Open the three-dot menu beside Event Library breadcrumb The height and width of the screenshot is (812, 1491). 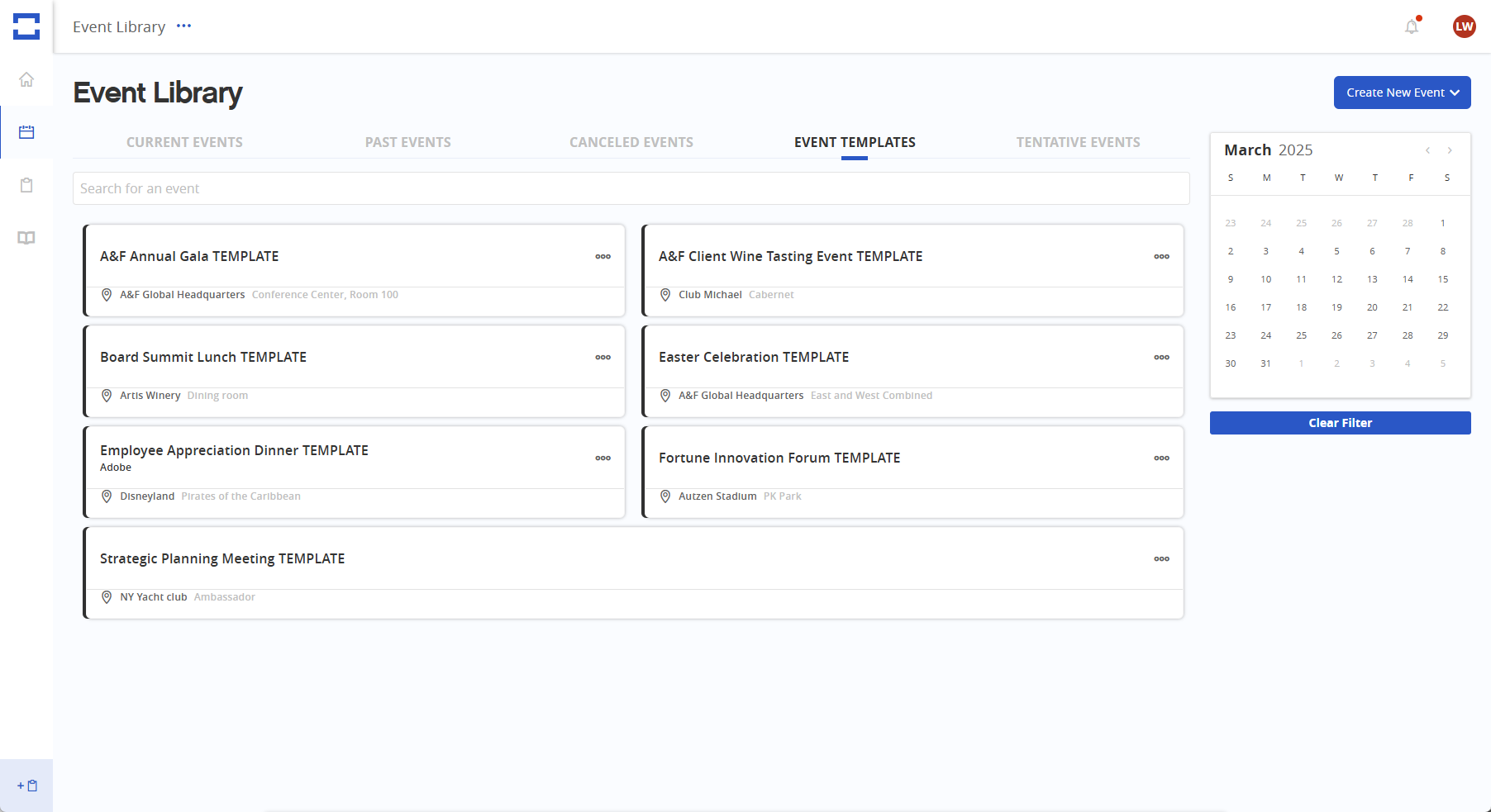click(183, 26)
